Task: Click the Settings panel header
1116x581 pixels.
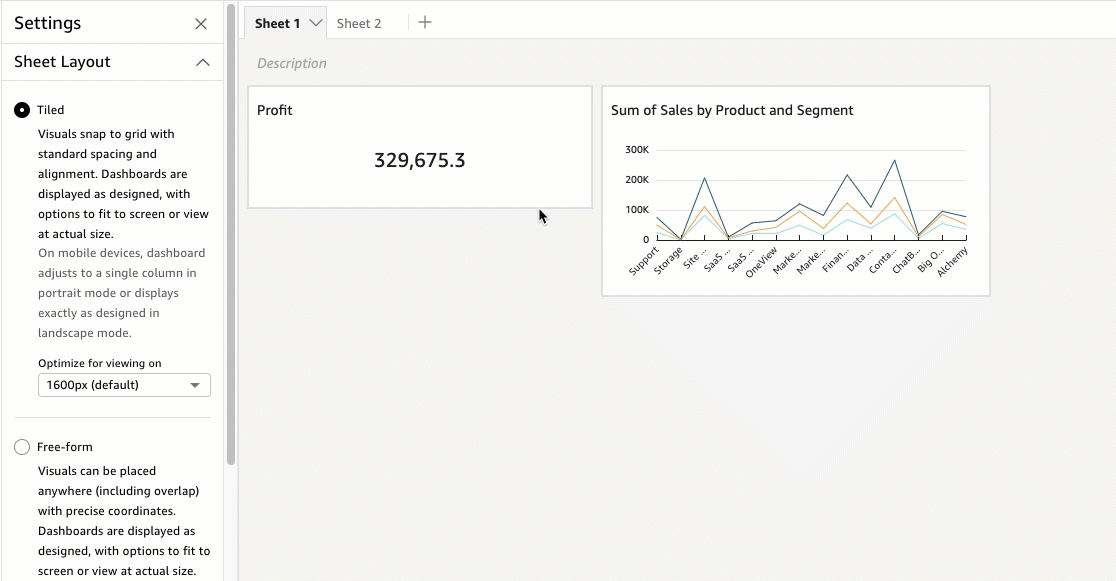Action: (48, 23)
